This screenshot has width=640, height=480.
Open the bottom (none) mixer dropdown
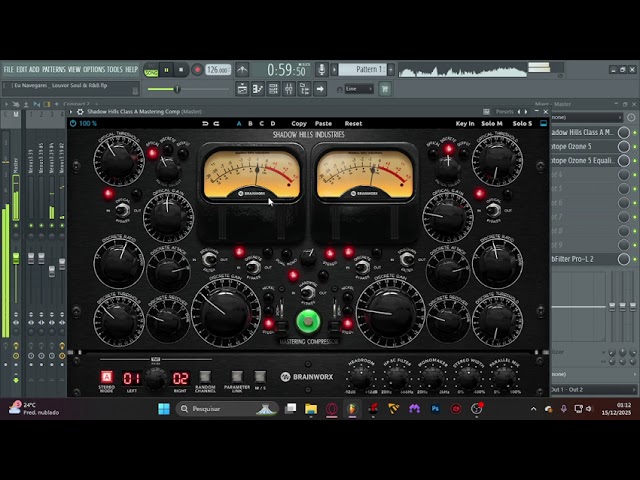coord(593,374)
